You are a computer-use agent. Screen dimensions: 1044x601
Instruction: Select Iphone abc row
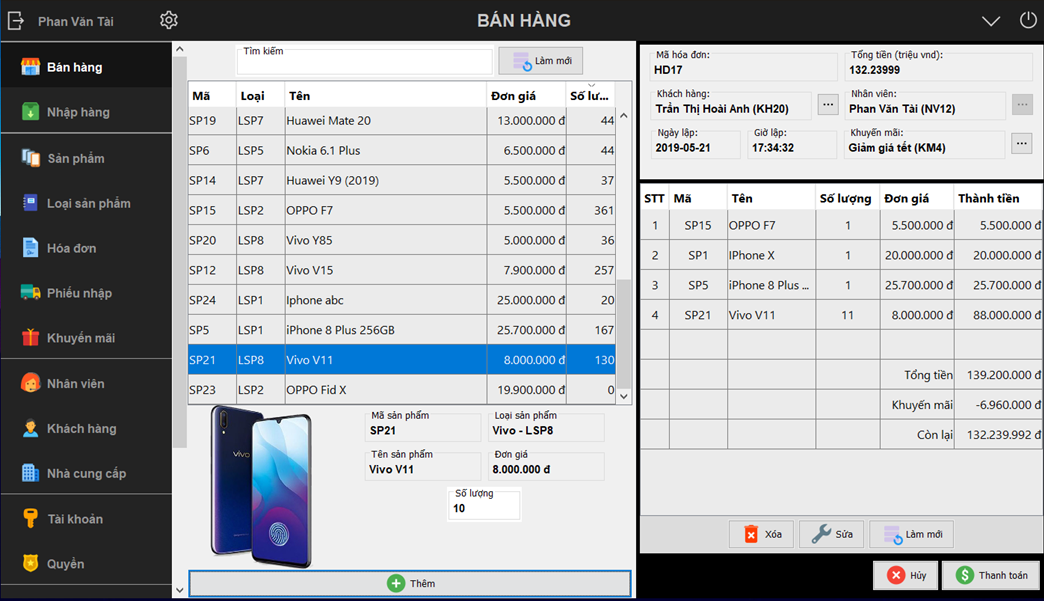click(x=402, y=300)
